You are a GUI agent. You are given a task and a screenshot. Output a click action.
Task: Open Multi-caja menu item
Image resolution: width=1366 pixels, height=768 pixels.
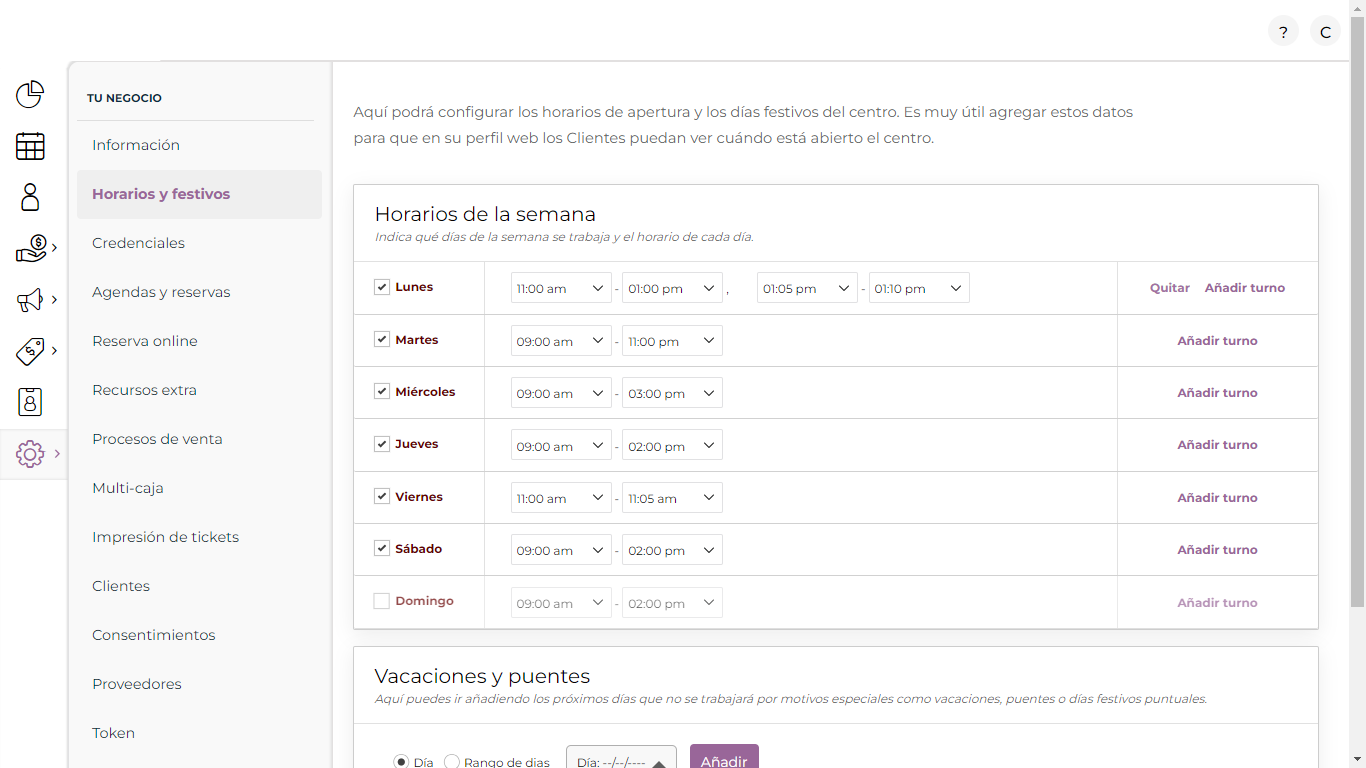tap(199, 488)
